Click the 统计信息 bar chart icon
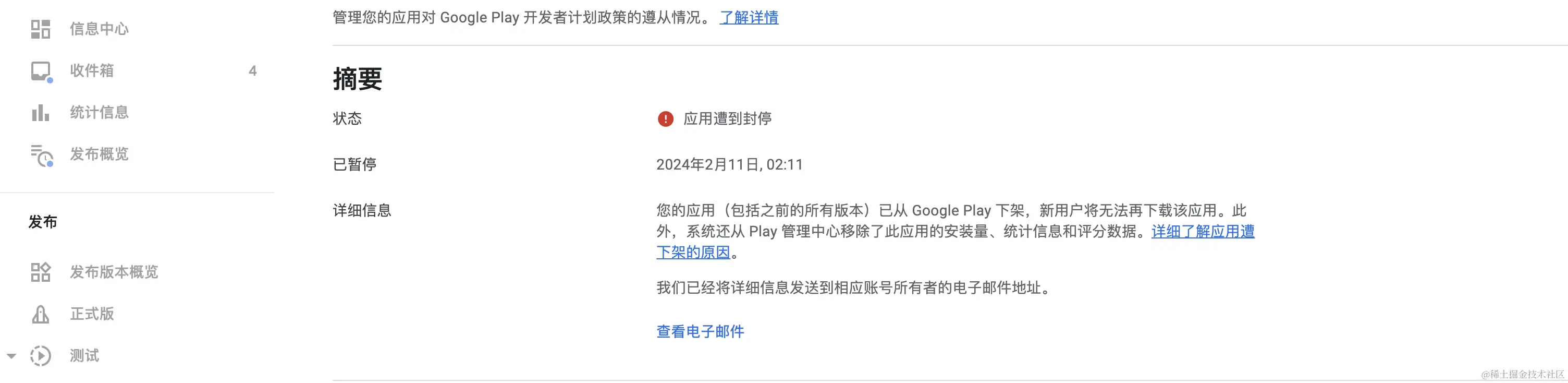Image resolution: width=1568 pixels, height=383 pixels. [x=40, y=113]
